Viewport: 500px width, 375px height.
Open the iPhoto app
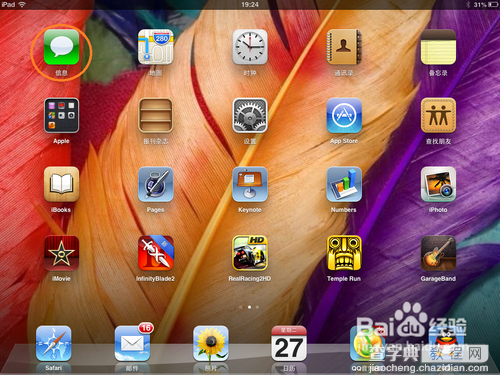click(x=438, y=184)
